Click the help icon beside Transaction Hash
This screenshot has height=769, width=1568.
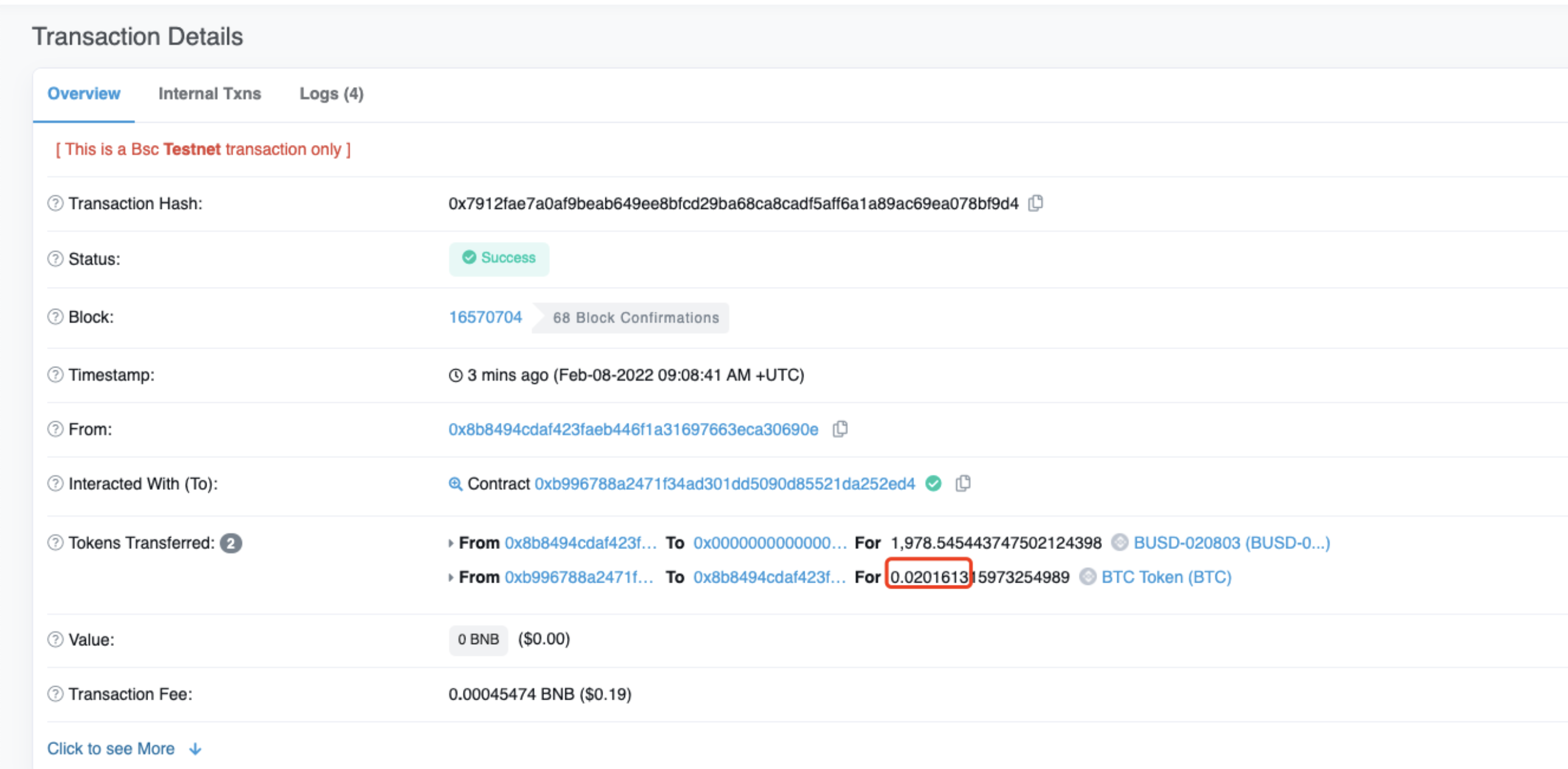55,203
